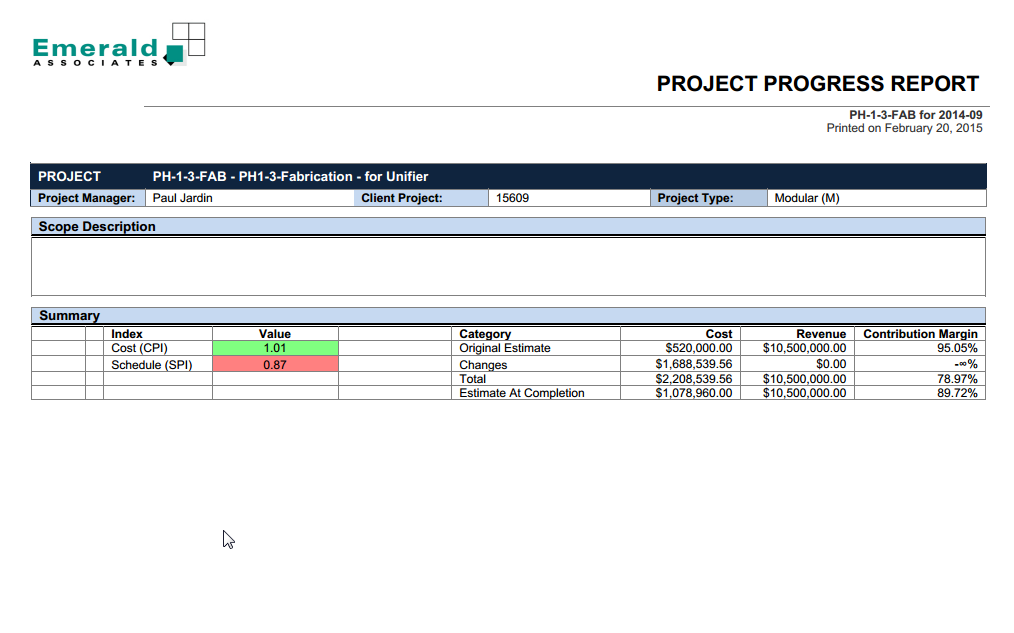
Task: Click the Project Progress Report title
Action: 817,84
